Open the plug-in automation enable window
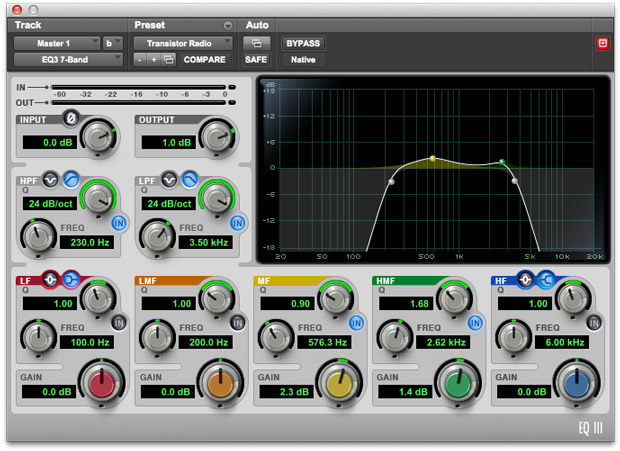Image resolution: width=620 pixels, height=451 pixels. click(257, 43)
